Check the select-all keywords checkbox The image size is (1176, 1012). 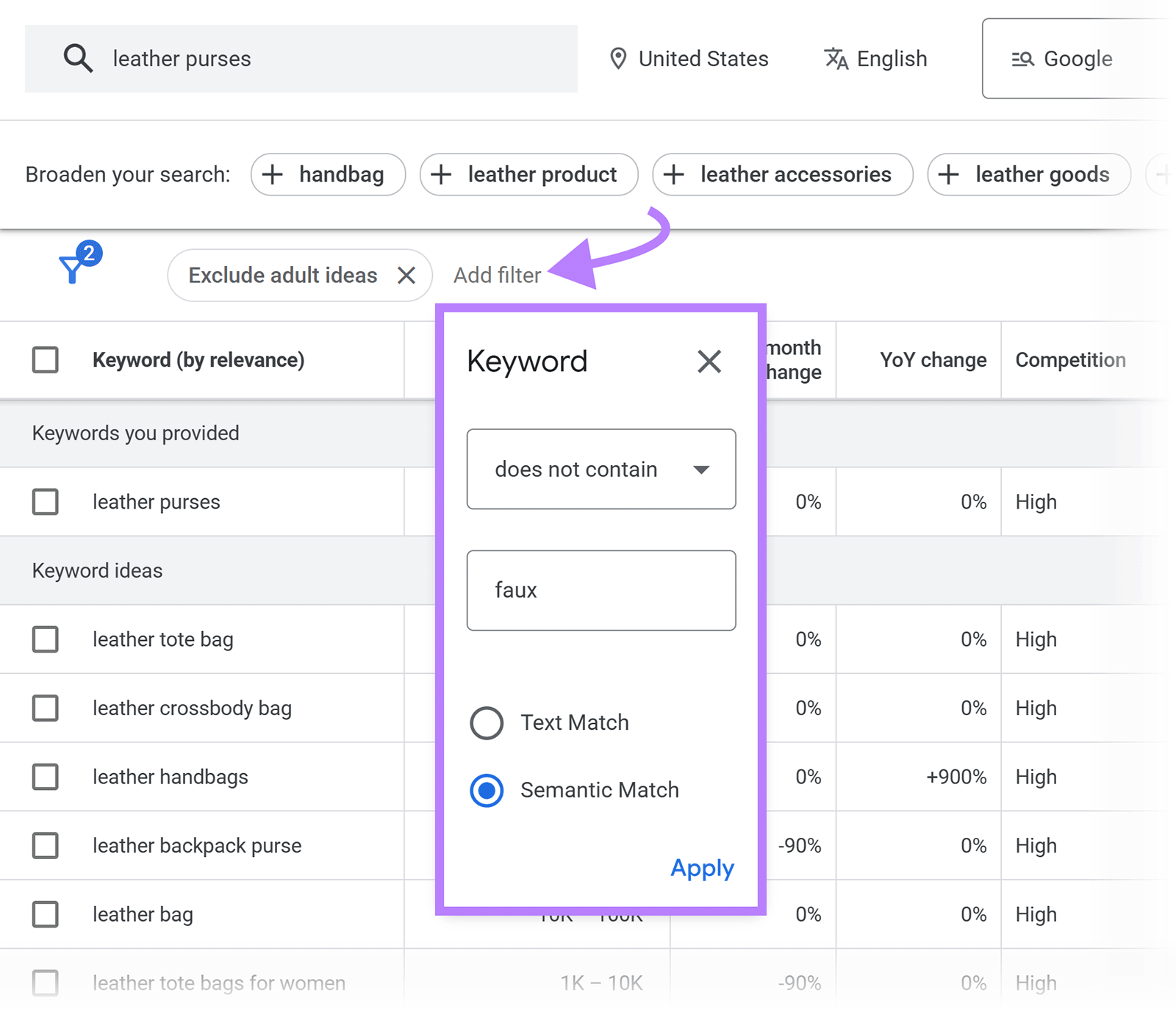45,359
